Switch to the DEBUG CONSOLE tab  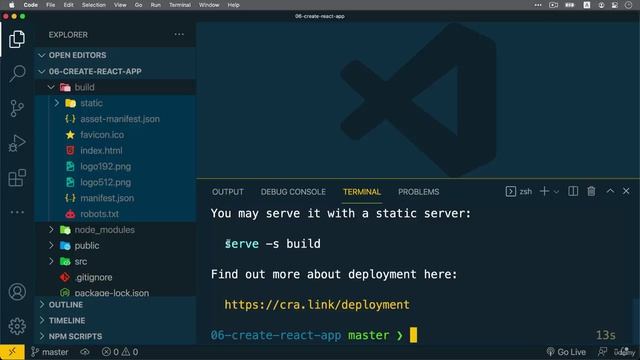(x=293, y=192)
